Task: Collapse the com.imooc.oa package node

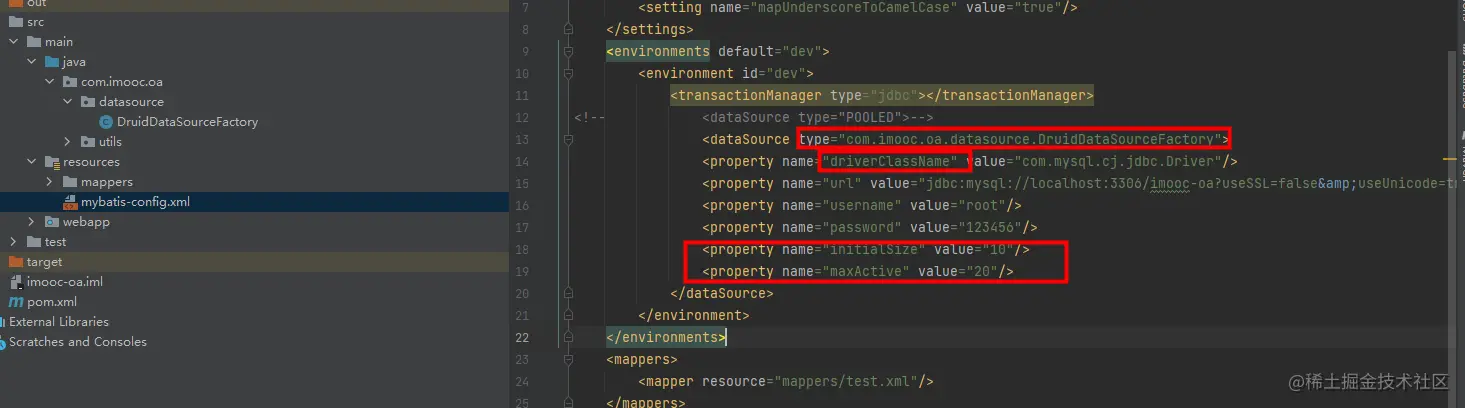Action: [50, 82]
